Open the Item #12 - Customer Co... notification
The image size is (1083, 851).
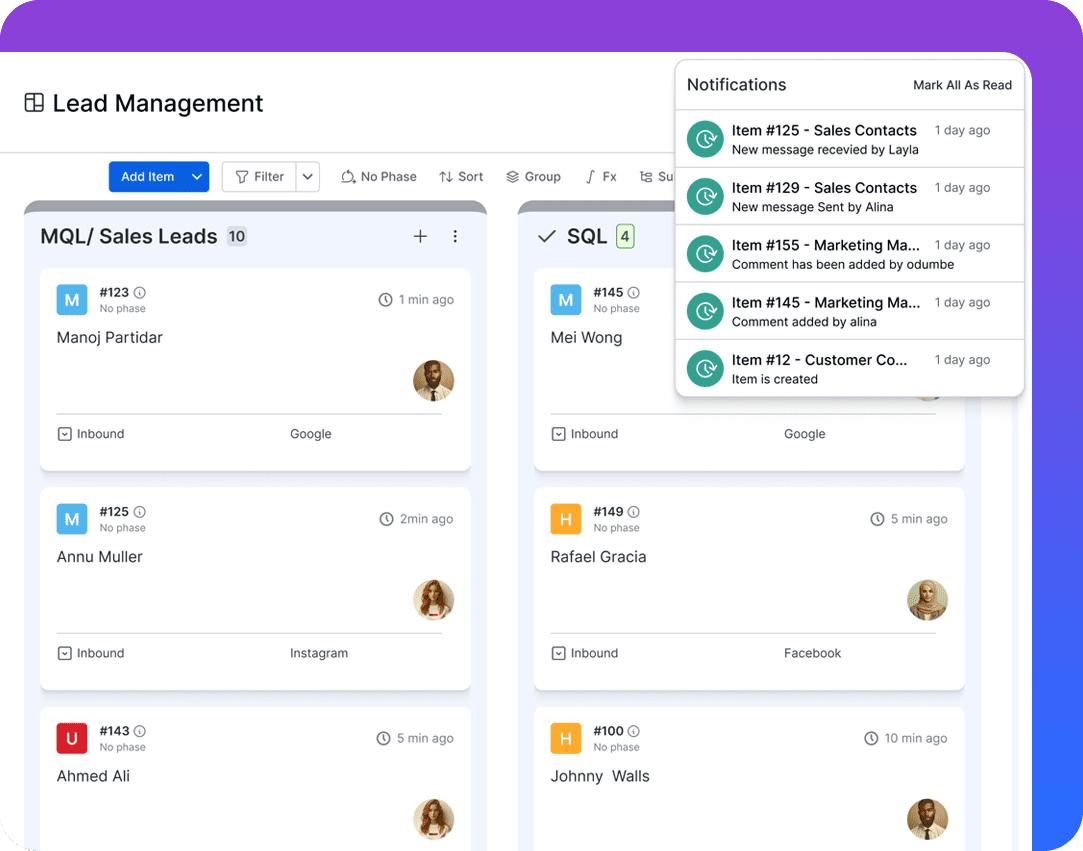pos(850,368)
